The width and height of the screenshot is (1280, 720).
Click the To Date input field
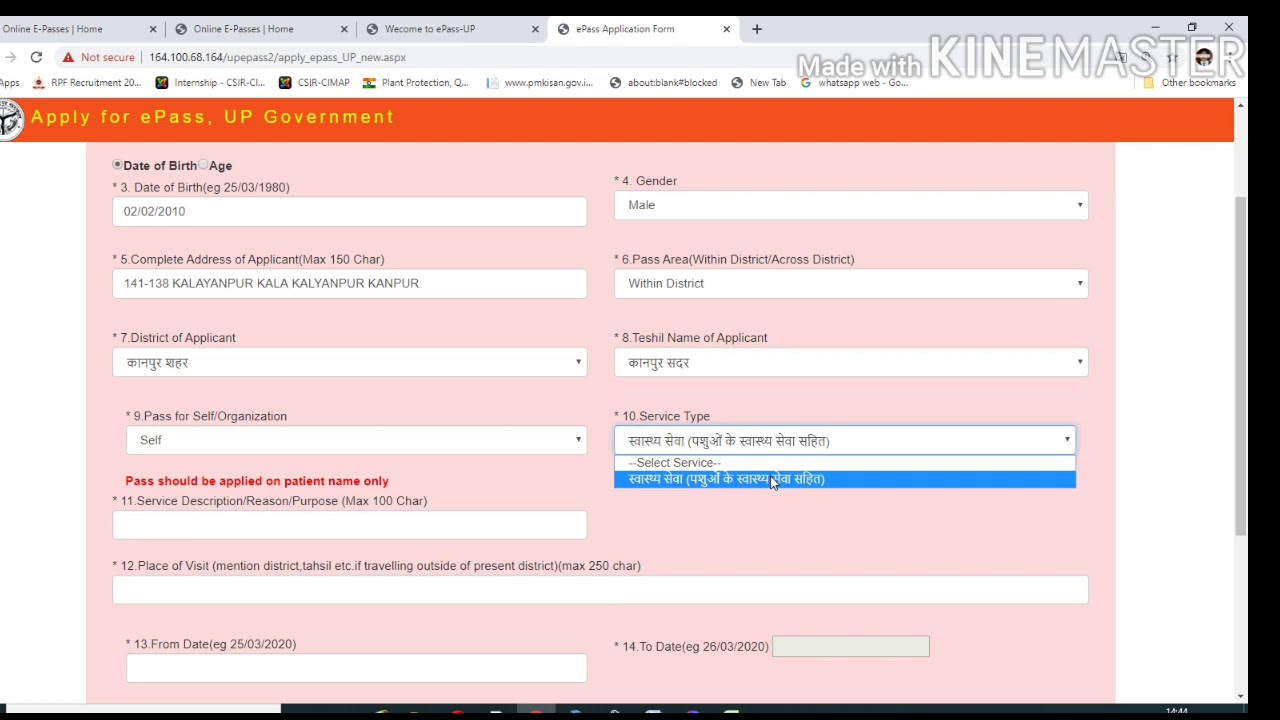[851, 646]
